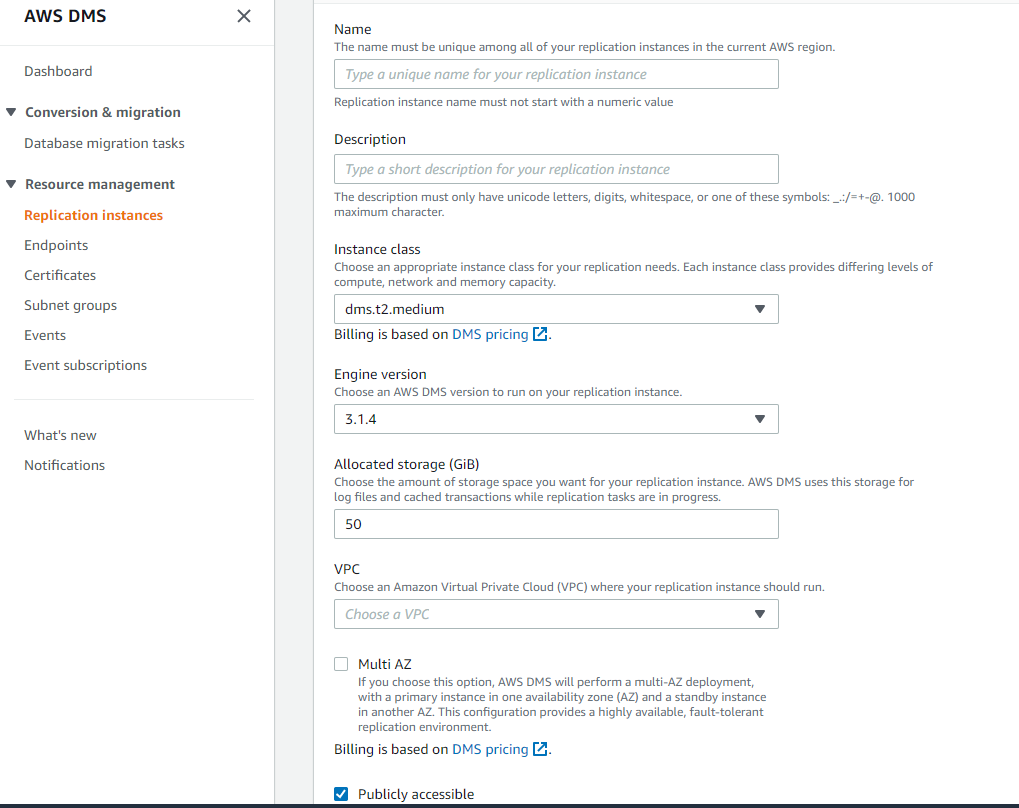Click the replication instance Name field
The height and width of the screenshot is (808, 1019).
click(x=556, y=74)
